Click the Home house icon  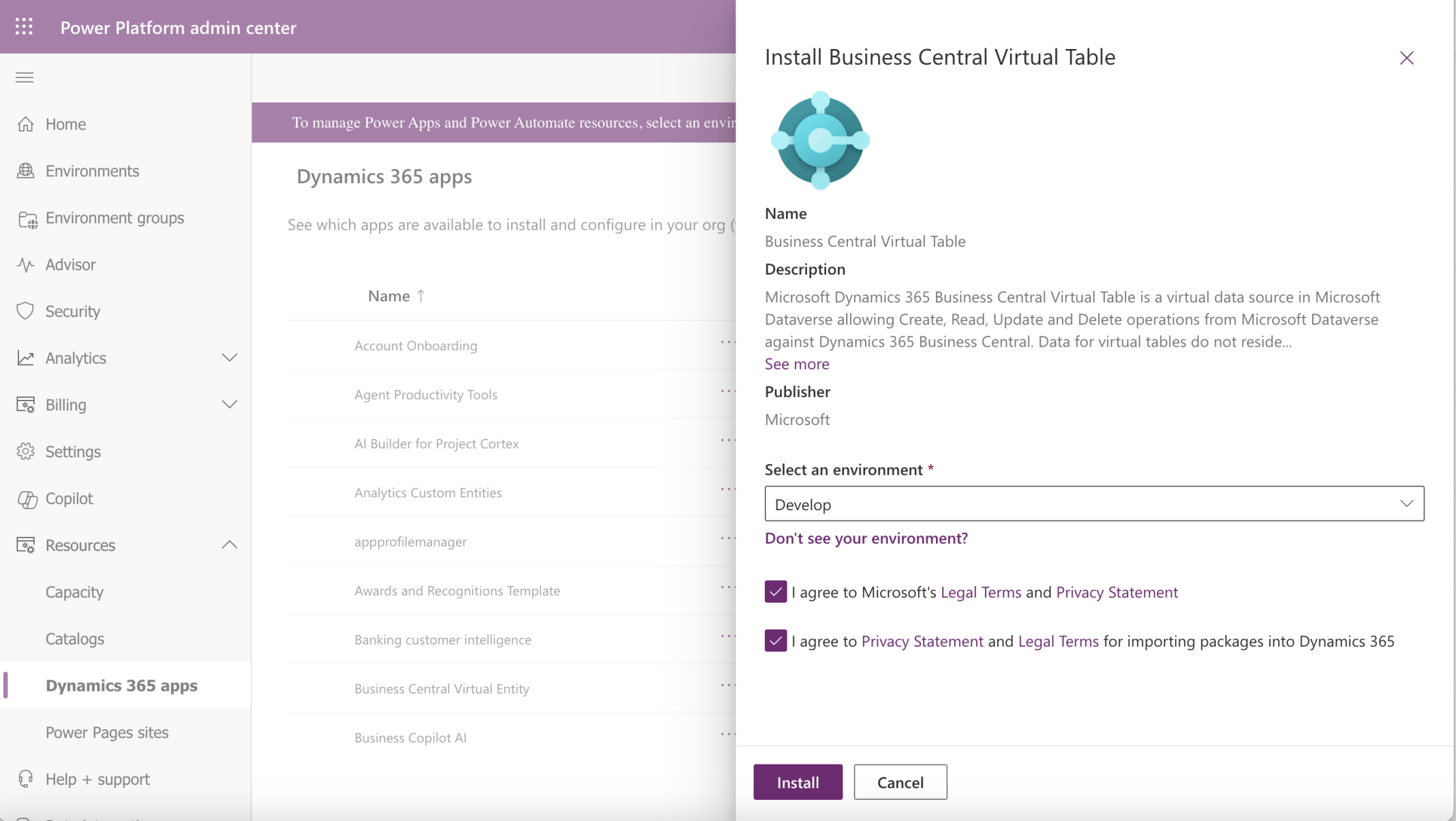pyautogui.click(x=26, y=124)
